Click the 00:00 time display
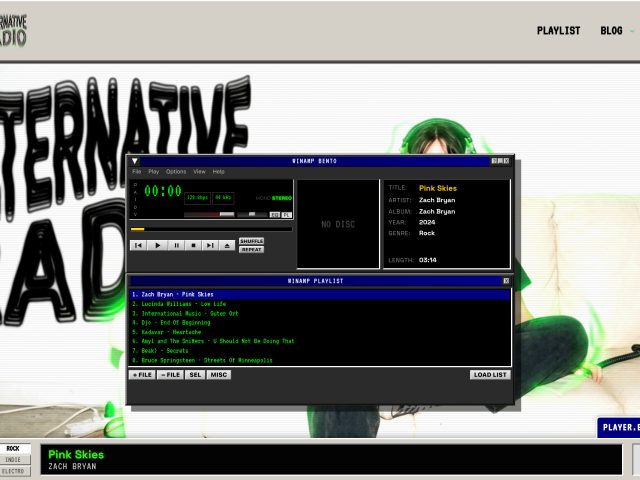This screenshot has height=480, width=640. (162, 191)
